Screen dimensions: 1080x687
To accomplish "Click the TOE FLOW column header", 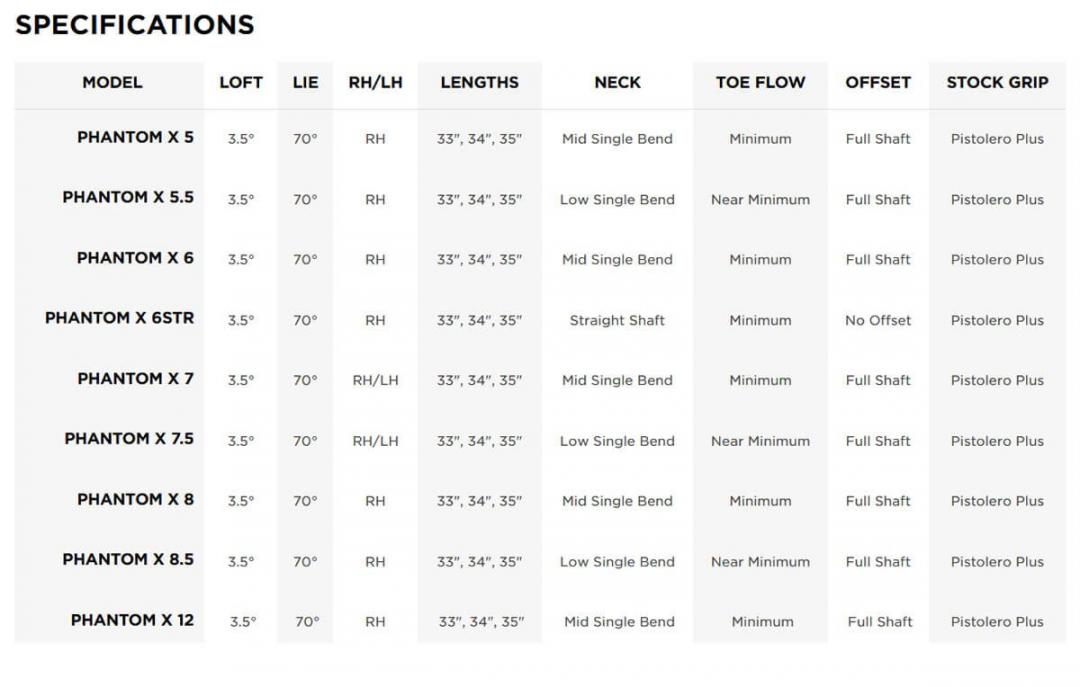I will [x=760, y=83].
